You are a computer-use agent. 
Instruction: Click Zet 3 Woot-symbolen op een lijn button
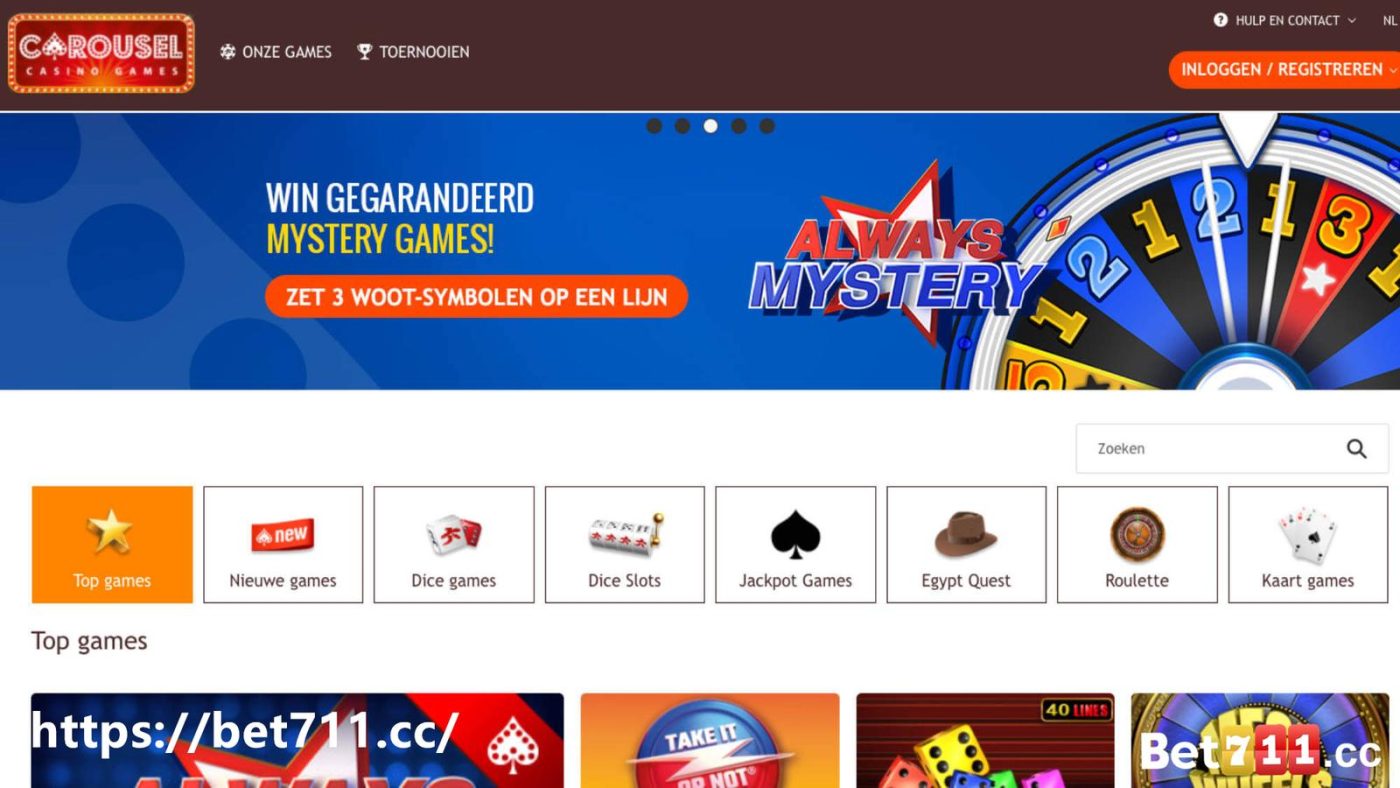pos(477,296)
